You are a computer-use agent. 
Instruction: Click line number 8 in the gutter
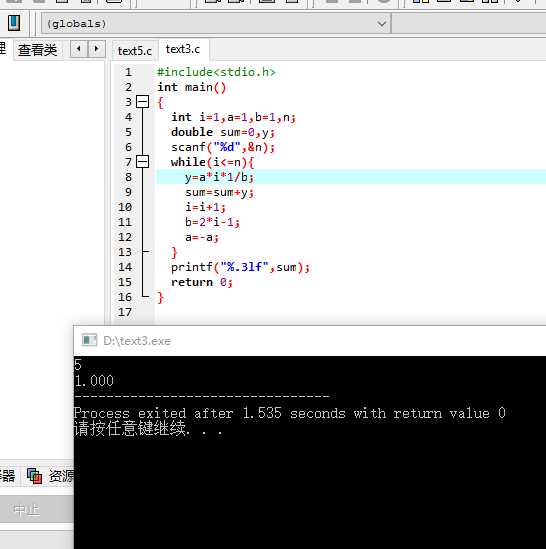tap(129, 177)
